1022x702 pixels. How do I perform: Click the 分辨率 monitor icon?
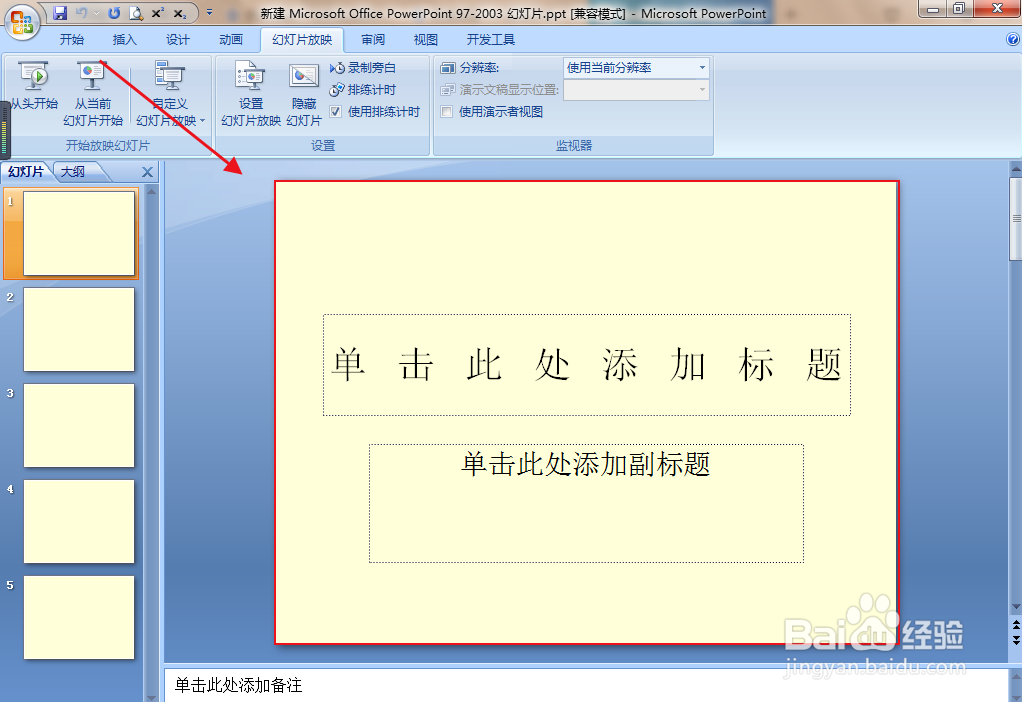pyautogui.click(x=448, y=68)
